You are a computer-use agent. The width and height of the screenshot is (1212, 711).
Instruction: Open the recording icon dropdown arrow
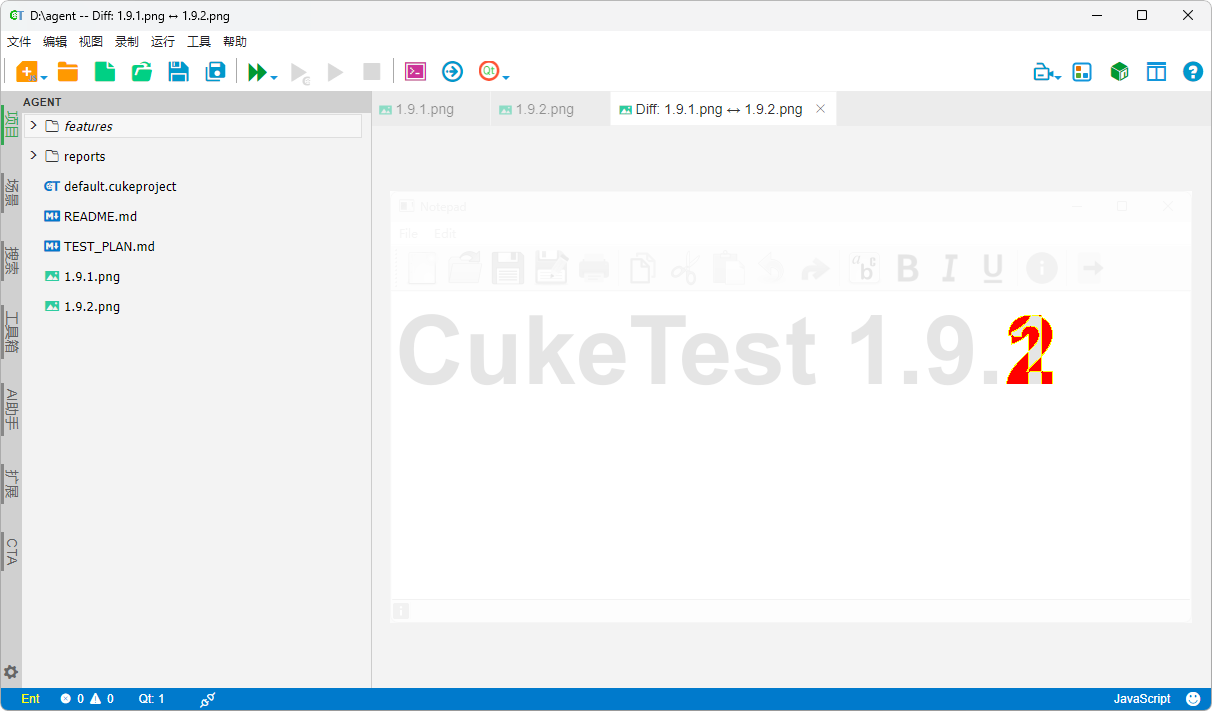point(1058,77)
